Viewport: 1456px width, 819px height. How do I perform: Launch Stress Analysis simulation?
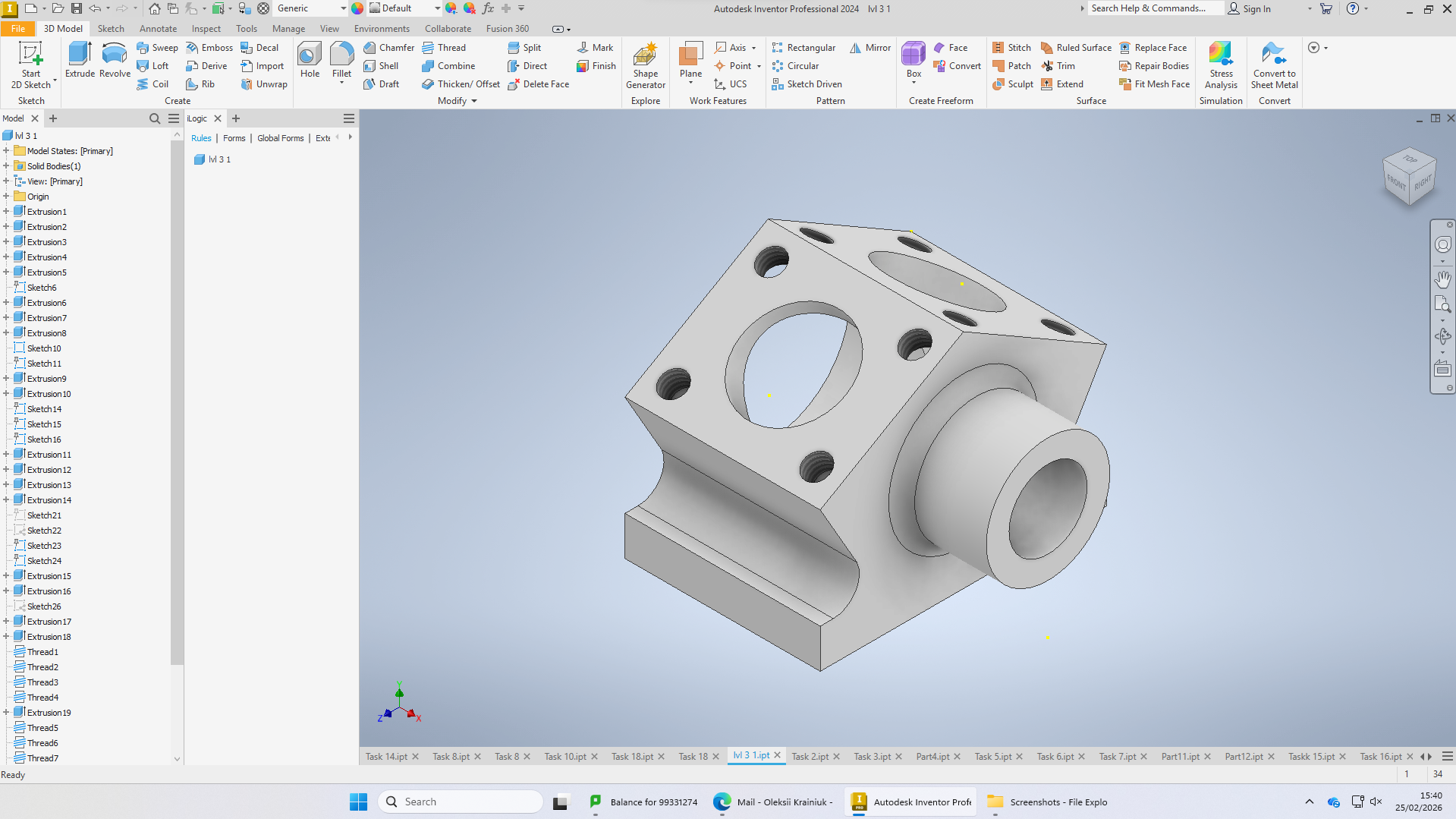tap(1221, 65)
